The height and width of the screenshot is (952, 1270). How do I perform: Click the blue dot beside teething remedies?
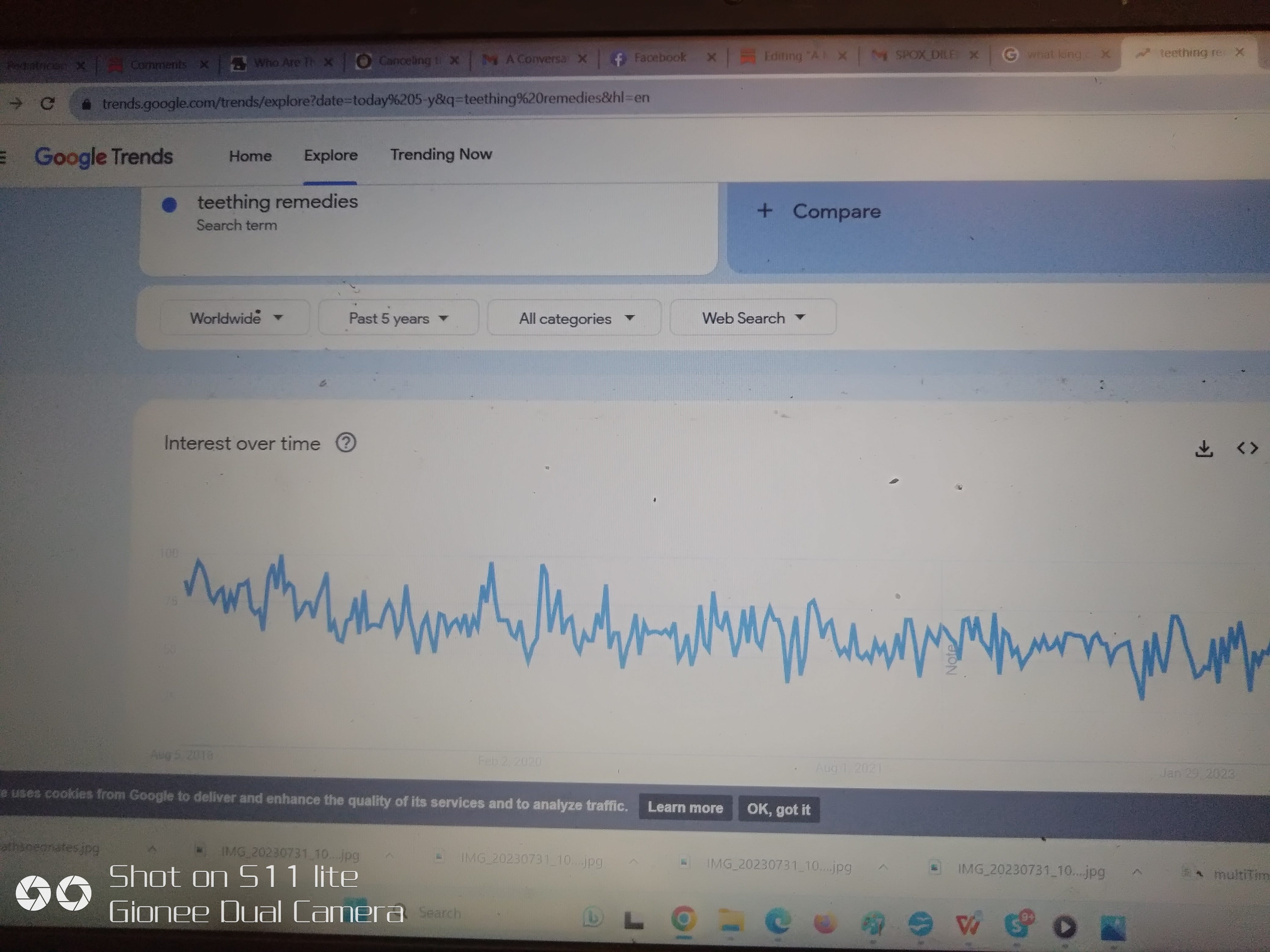point(169,204)
